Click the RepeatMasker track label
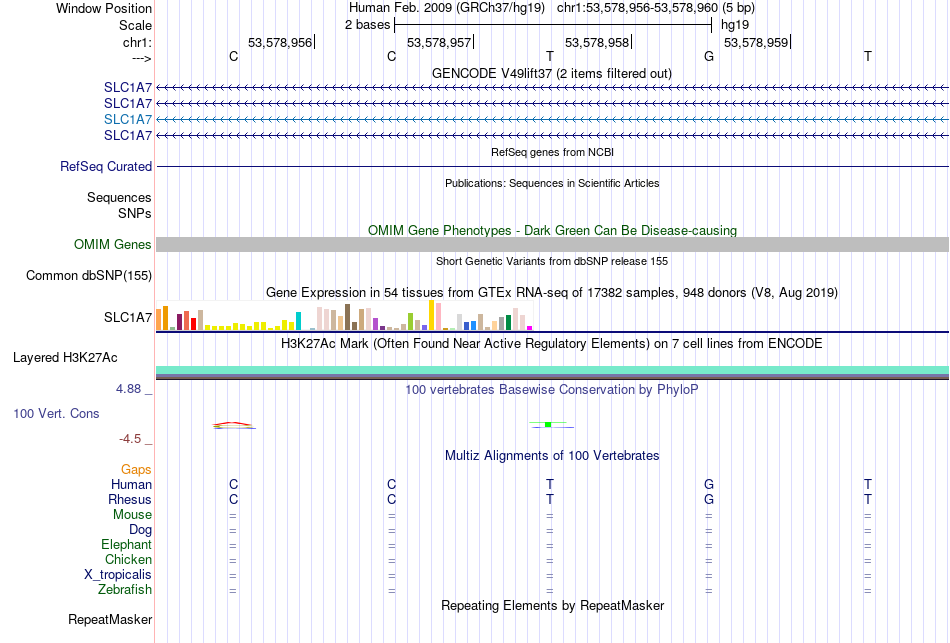Viewport: 950px width, 643px height. click(x=110, y=619)
